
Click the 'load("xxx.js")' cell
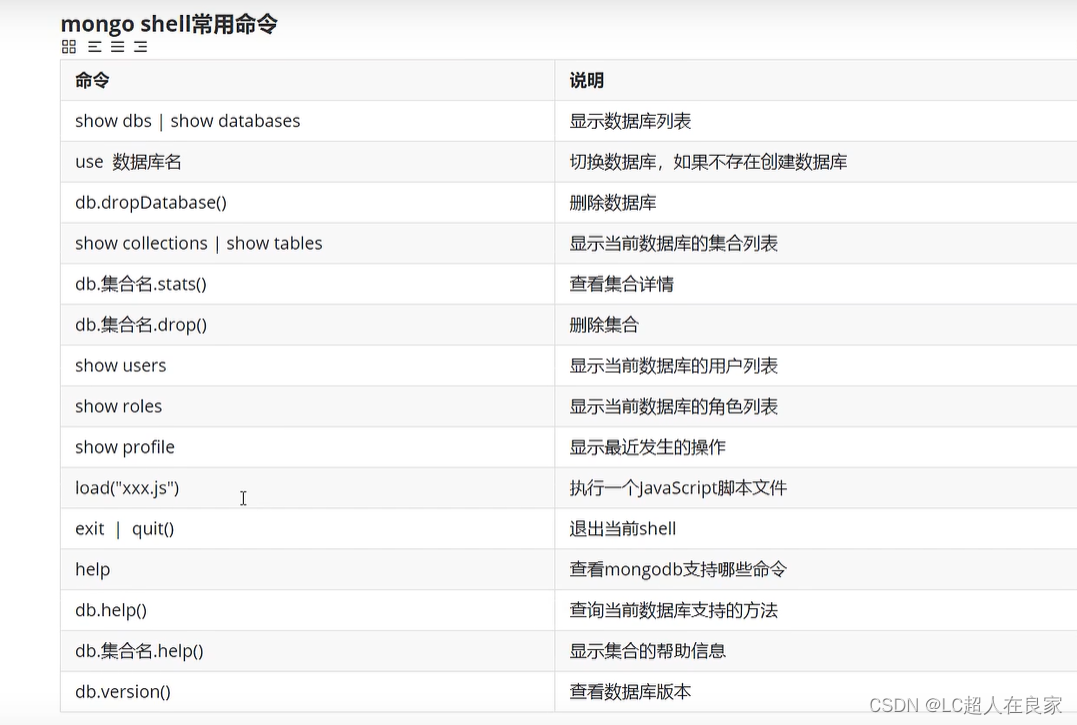[308, 488]
